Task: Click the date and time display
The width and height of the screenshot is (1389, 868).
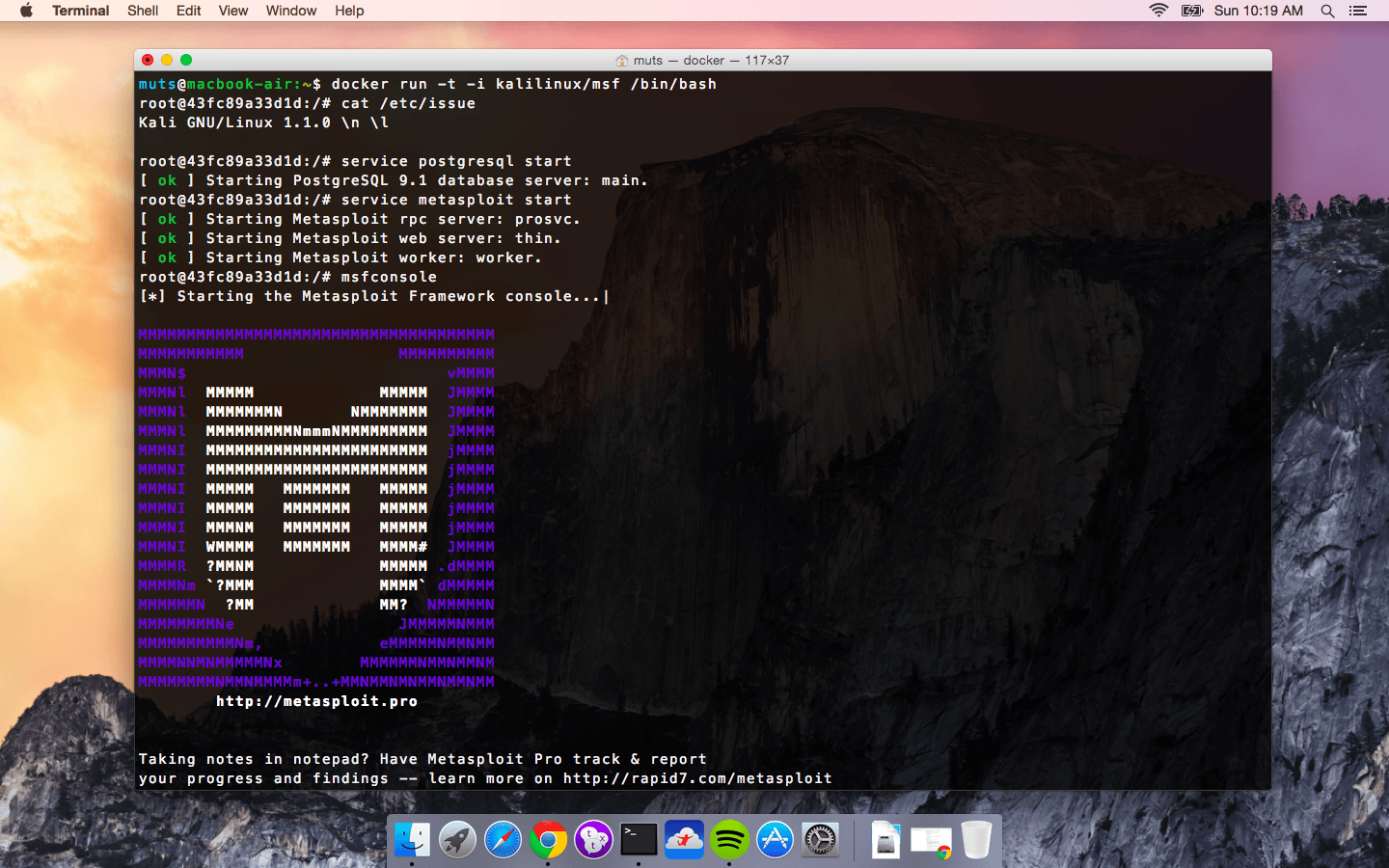Action: (x=1258, y=11)
